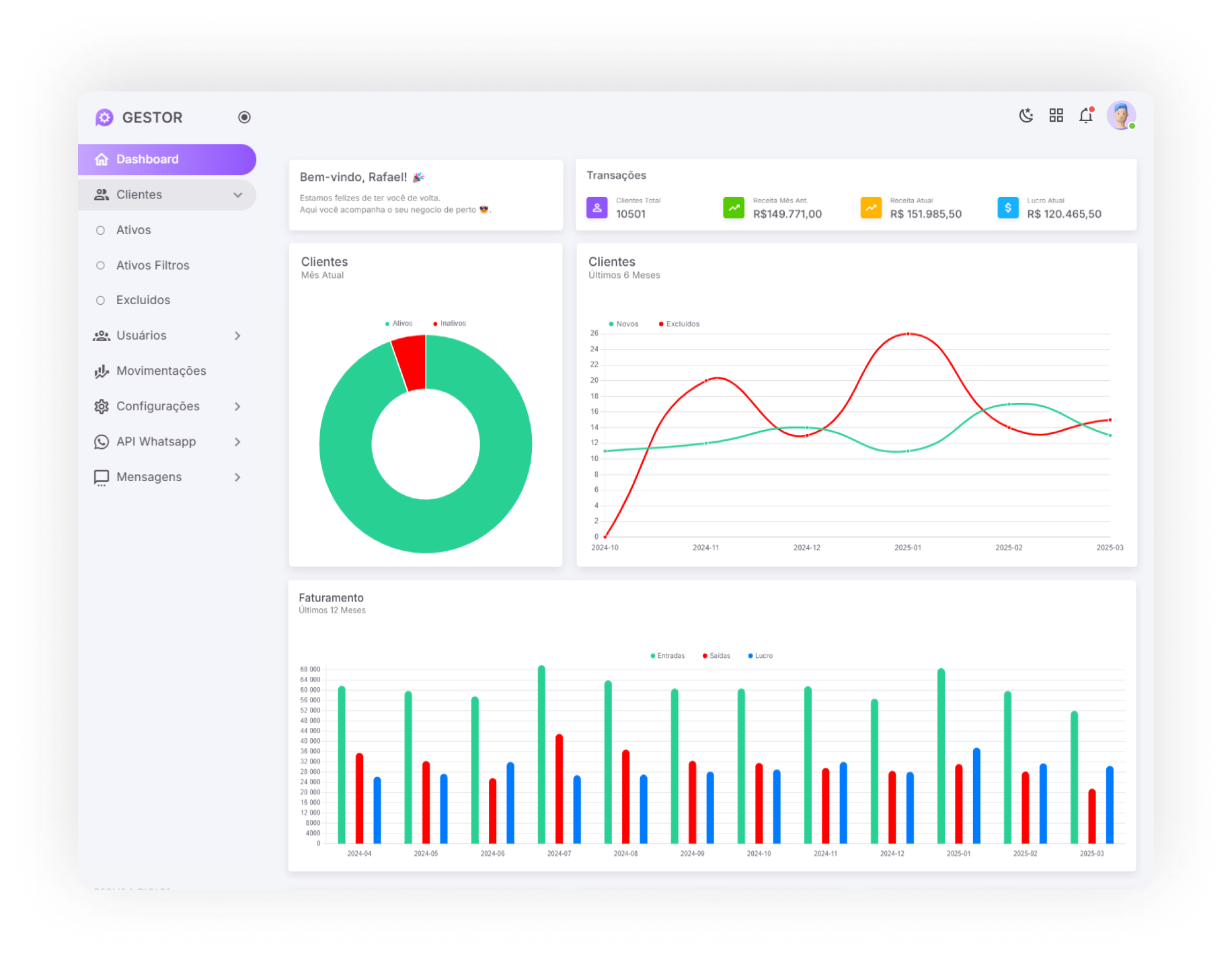Image resolution: width=1232 pixels, height=954 pixels.
Task: Click the 2025-03 bar chart axis label
Action: pyautogui.click(x=1091, y=854)
